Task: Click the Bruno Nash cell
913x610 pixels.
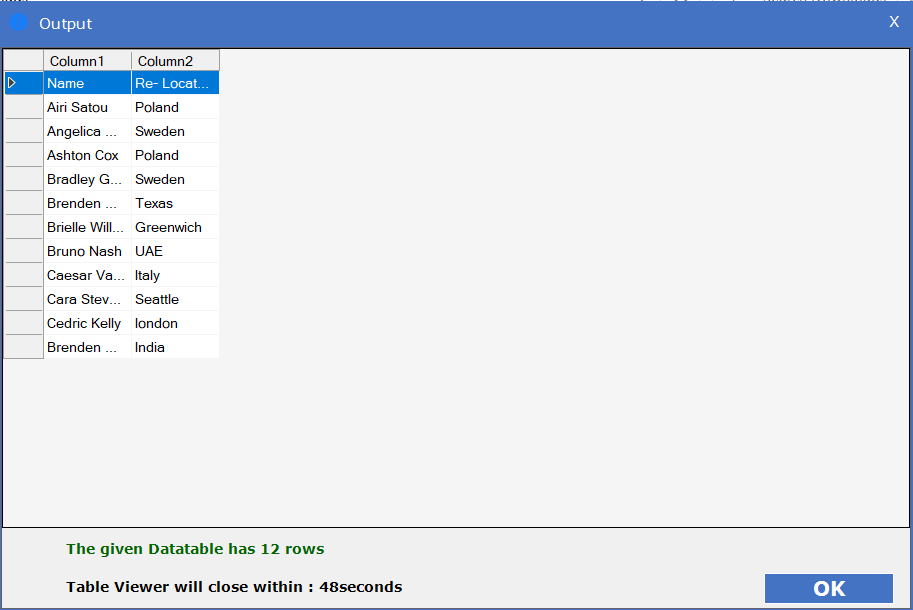Action: click(x=87, y=251)
